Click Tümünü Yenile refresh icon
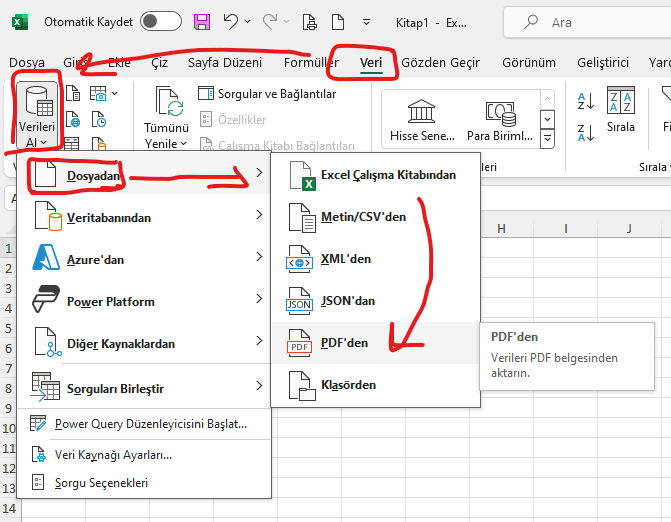This screenshot has height=522, width=671. pyautogui.click(x=169, y=102)
